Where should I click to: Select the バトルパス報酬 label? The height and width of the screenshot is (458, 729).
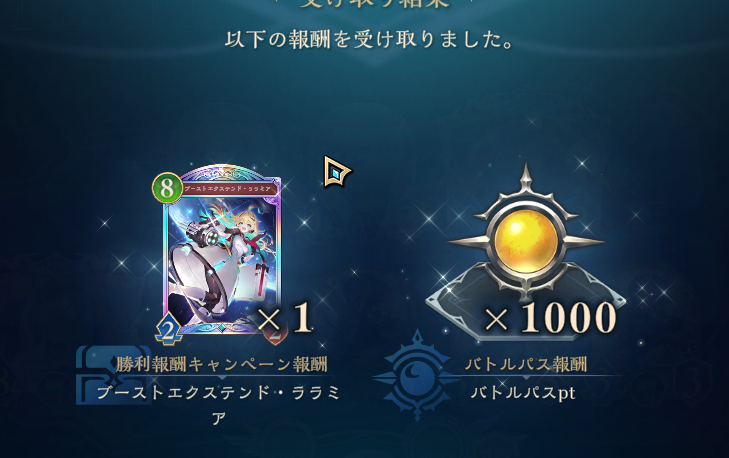(x=526, y=365)
